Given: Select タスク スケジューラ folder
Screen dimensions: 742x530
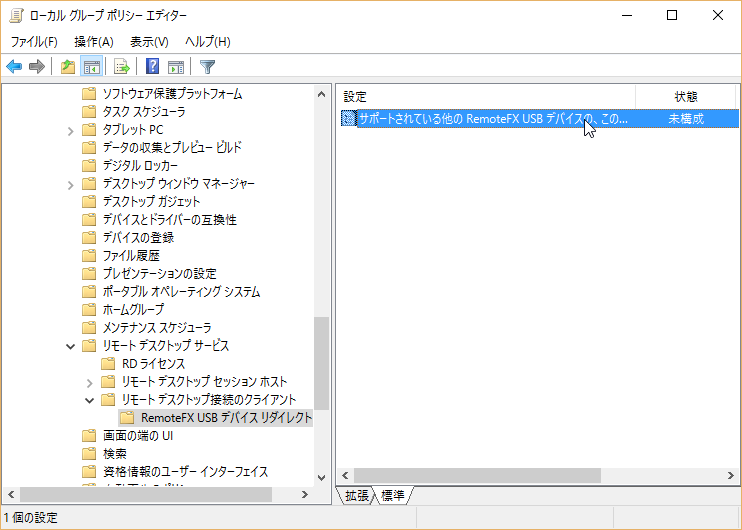Looking at the screenshot, I should click(x=144, y=112).
